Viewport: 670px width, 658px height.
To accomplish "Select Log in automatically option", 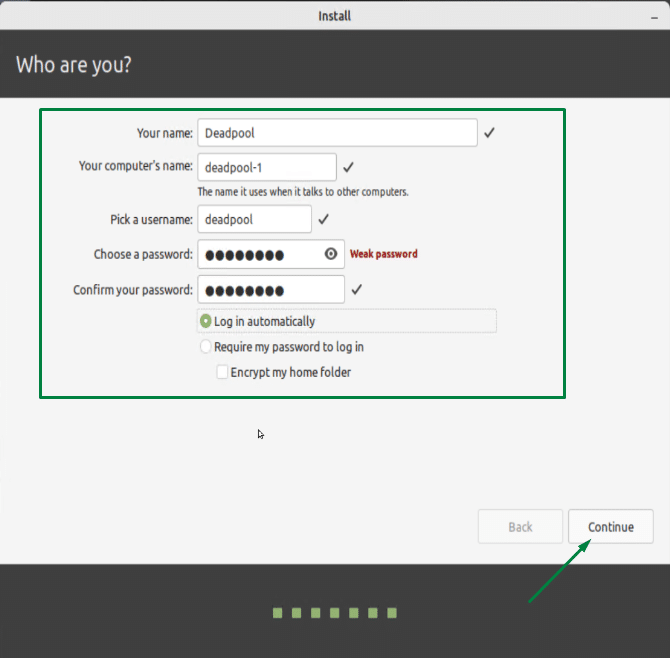I will tap(207, 321).
